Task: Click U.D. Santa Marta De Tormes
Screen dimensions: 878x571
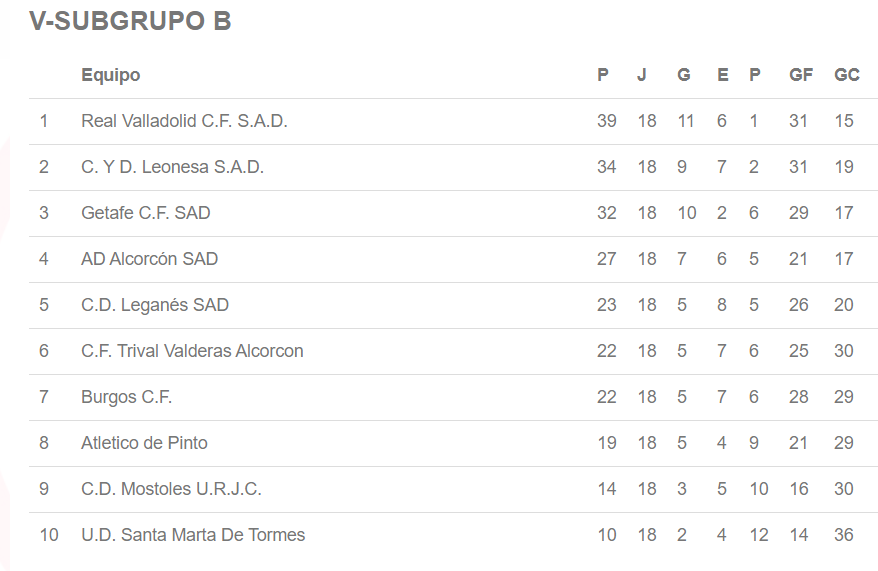Action: point(193,535)
